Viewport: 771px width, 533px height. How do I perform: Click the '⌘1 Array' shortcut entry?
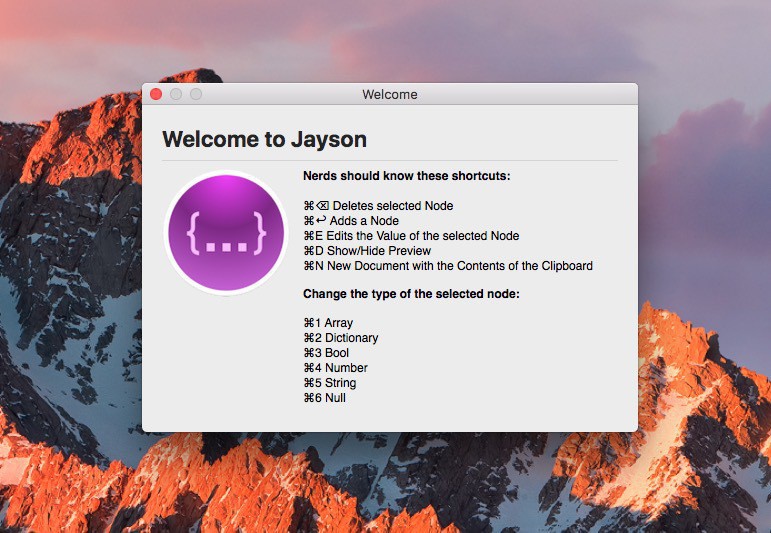point(328,323)
